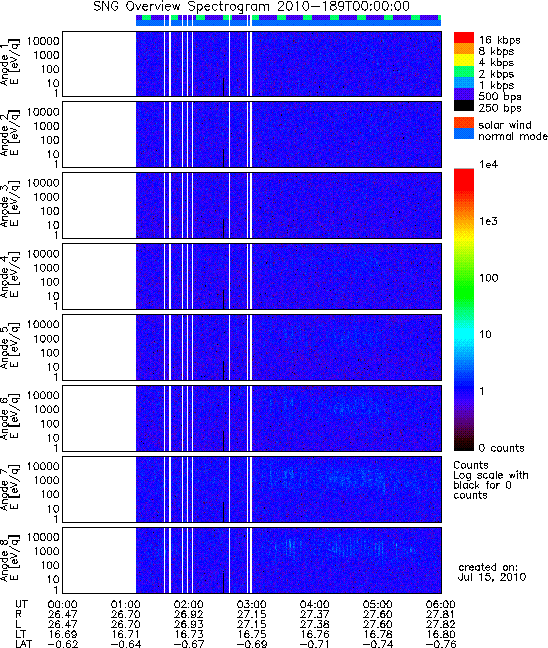Viewport: 548px width, 648px height.
Task: Click the 03:00 UT time label
Action: coord(251,605)
